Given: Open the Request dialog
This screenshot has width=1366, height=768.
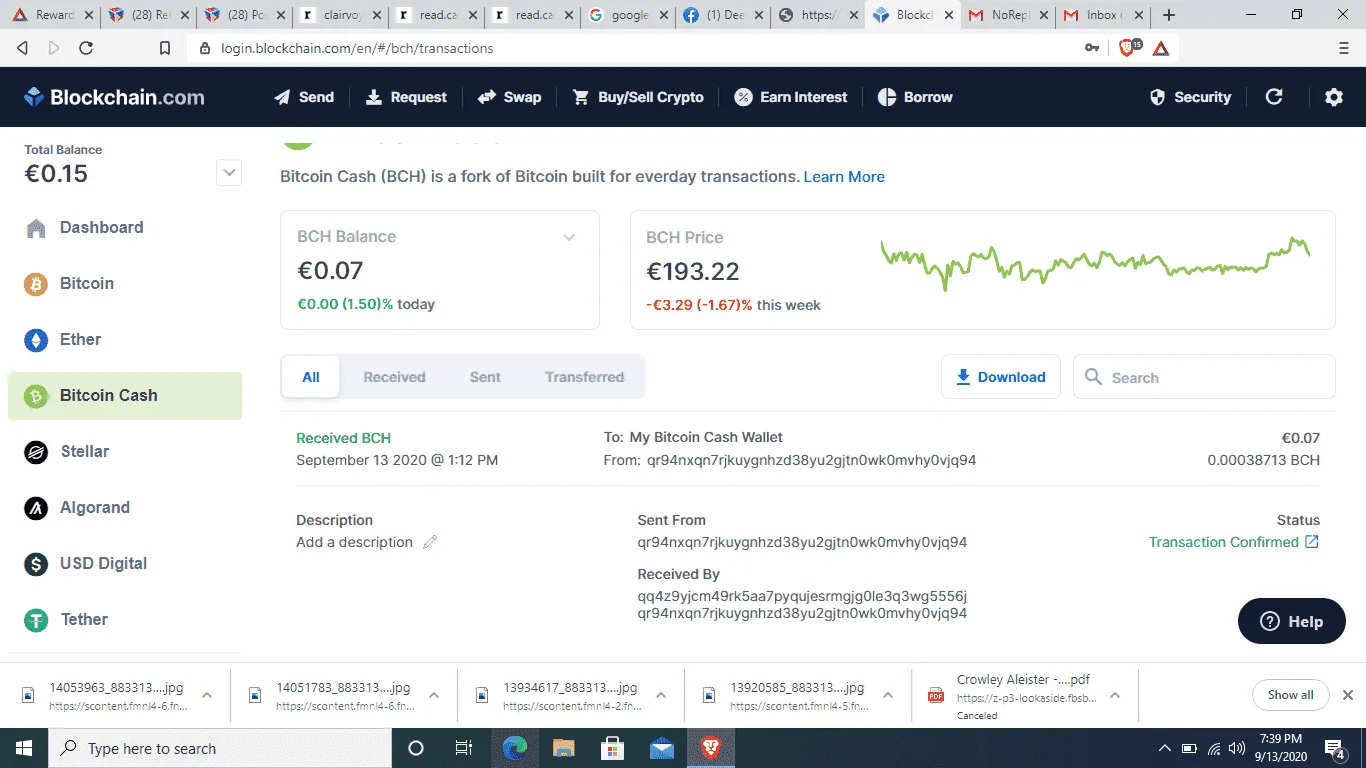Looking at the screenshot, I should coord(406,97).
